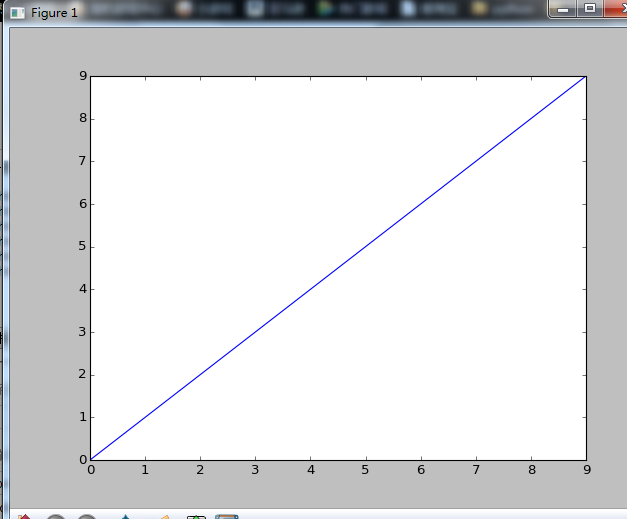The width and height of the screenshot is (627, 519).
Task: Click the Figure 1 window icon
Action: point(18,13)
